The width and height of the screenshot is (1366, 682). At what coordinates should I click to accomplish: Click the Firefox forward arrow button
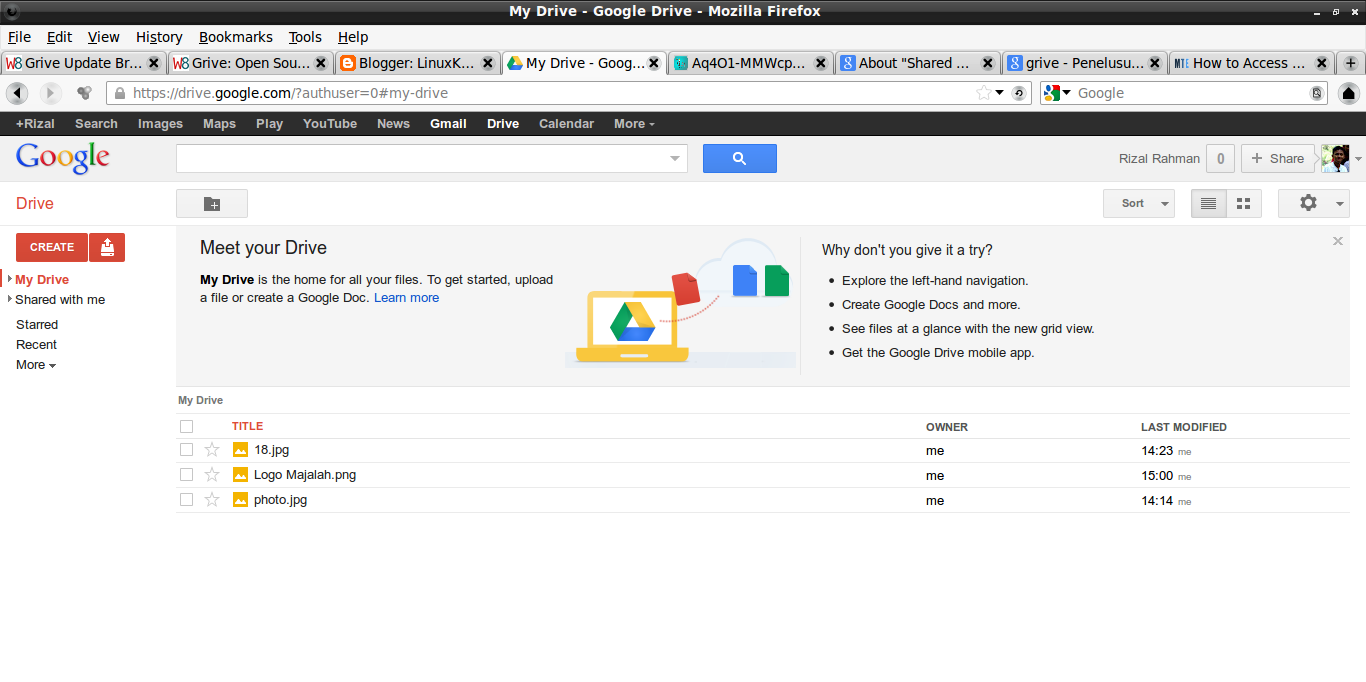(x=50, y=93)
